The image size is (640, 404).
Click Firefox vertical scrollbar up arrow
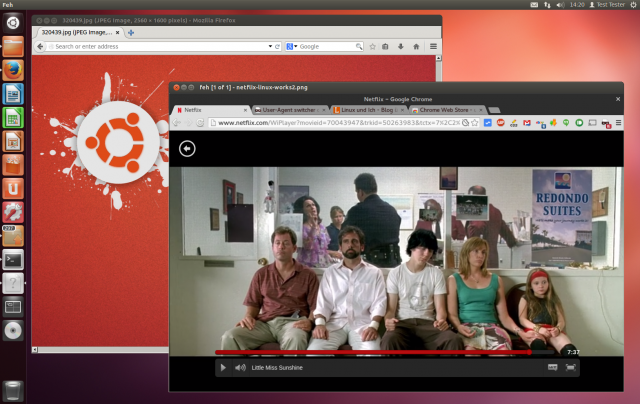(x=439, y=58)
